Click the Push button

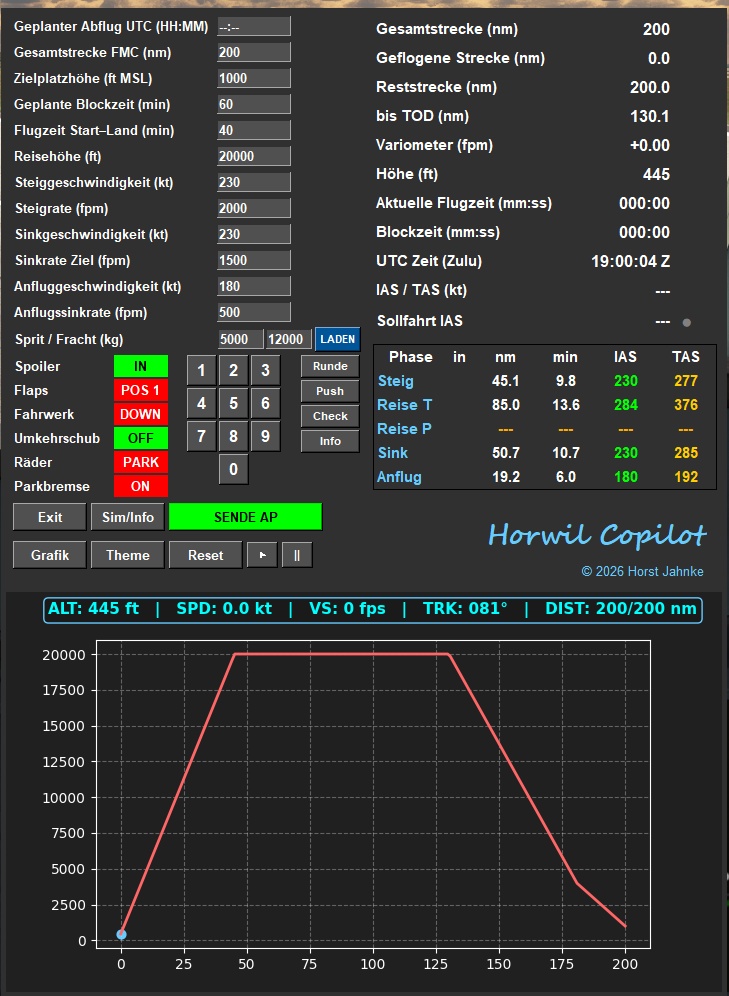tap(330, 391)
